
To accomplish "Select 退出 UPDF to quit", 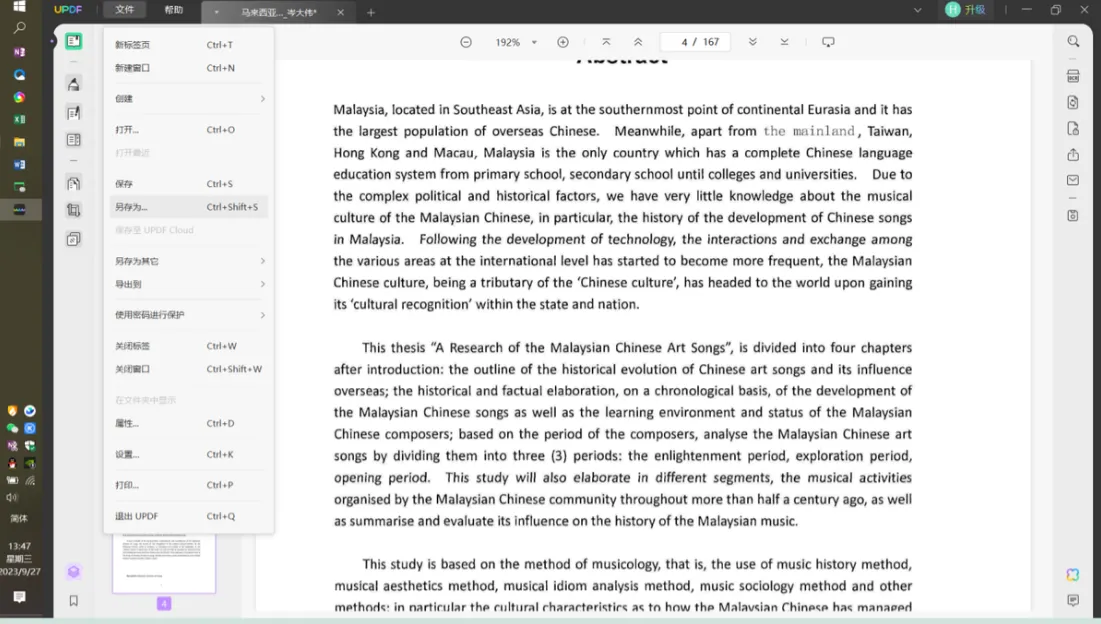I will 190,516.
